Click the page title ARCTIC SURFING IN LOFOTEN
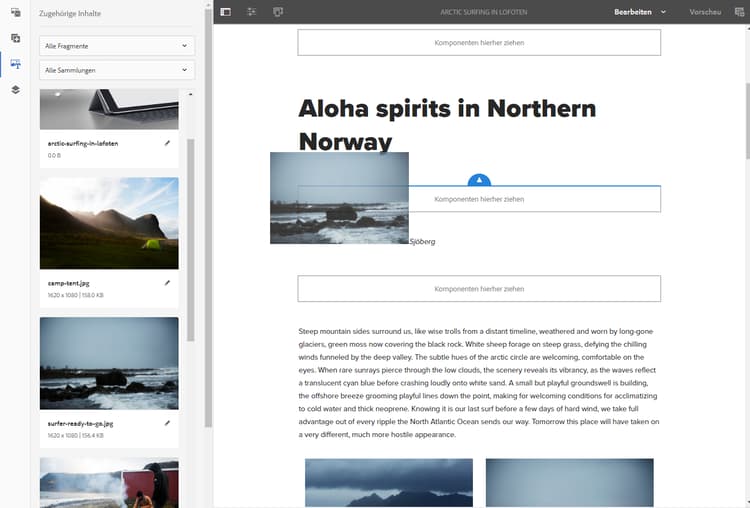Image resolution: width=750 pixels, height=508 pixels. 484,12
